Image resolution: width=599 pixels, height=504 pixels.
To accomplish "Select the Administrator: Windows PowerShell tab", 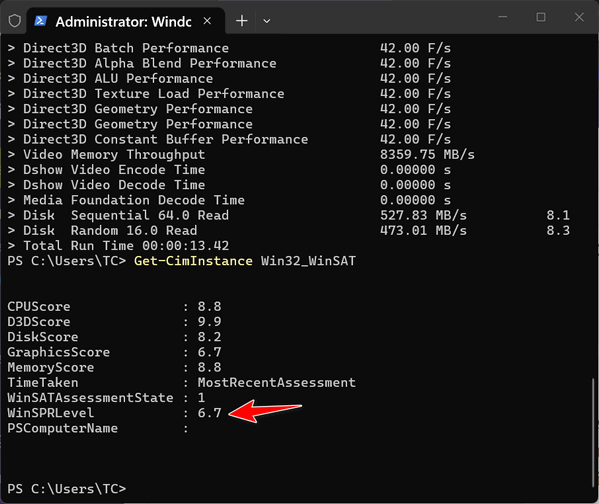I will click(x=125, y=21).
